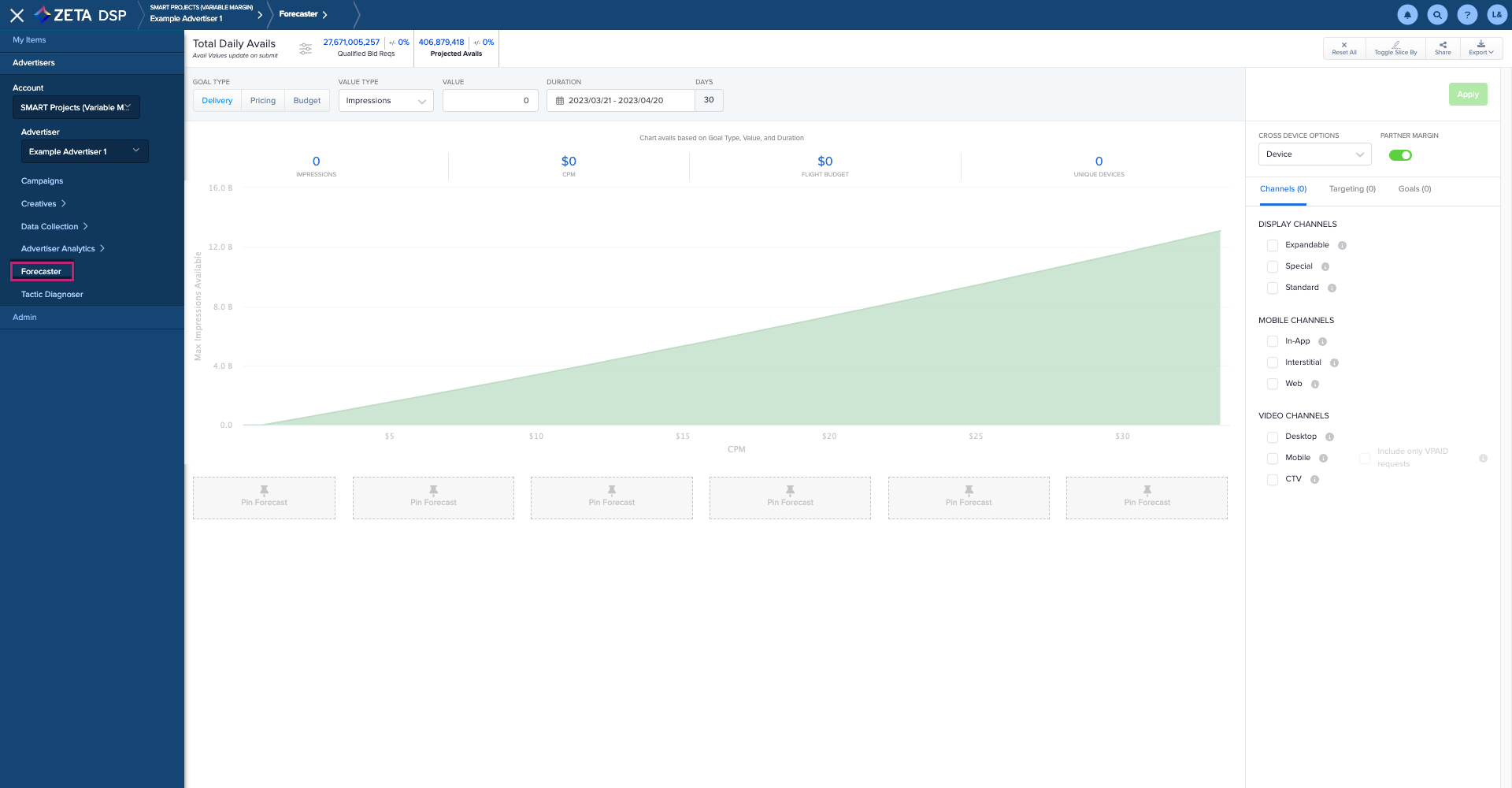Screen dimensions: 1512x788
Task: Click the help question mark icon
Action: (1467, 14)
